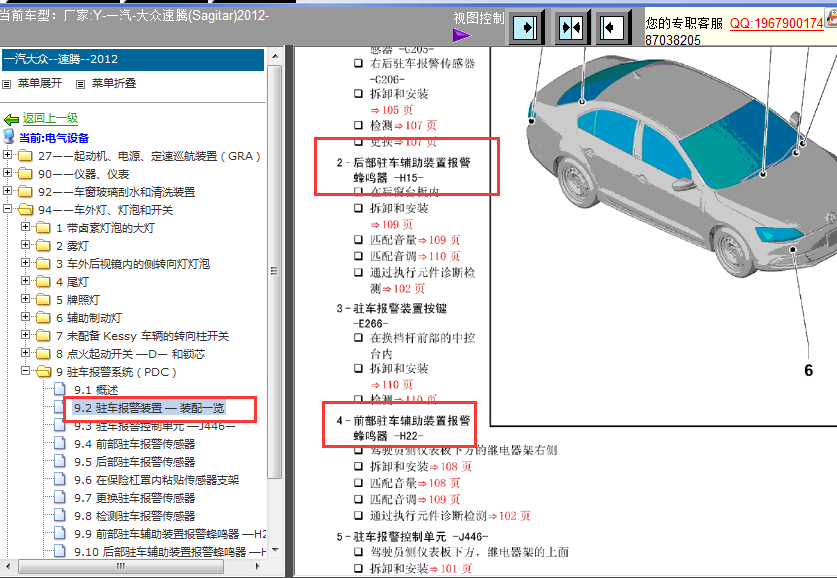
Task: Expand the 3 车外后视镜内的侧转向灯灯泡 node
Action: [25, 263]
